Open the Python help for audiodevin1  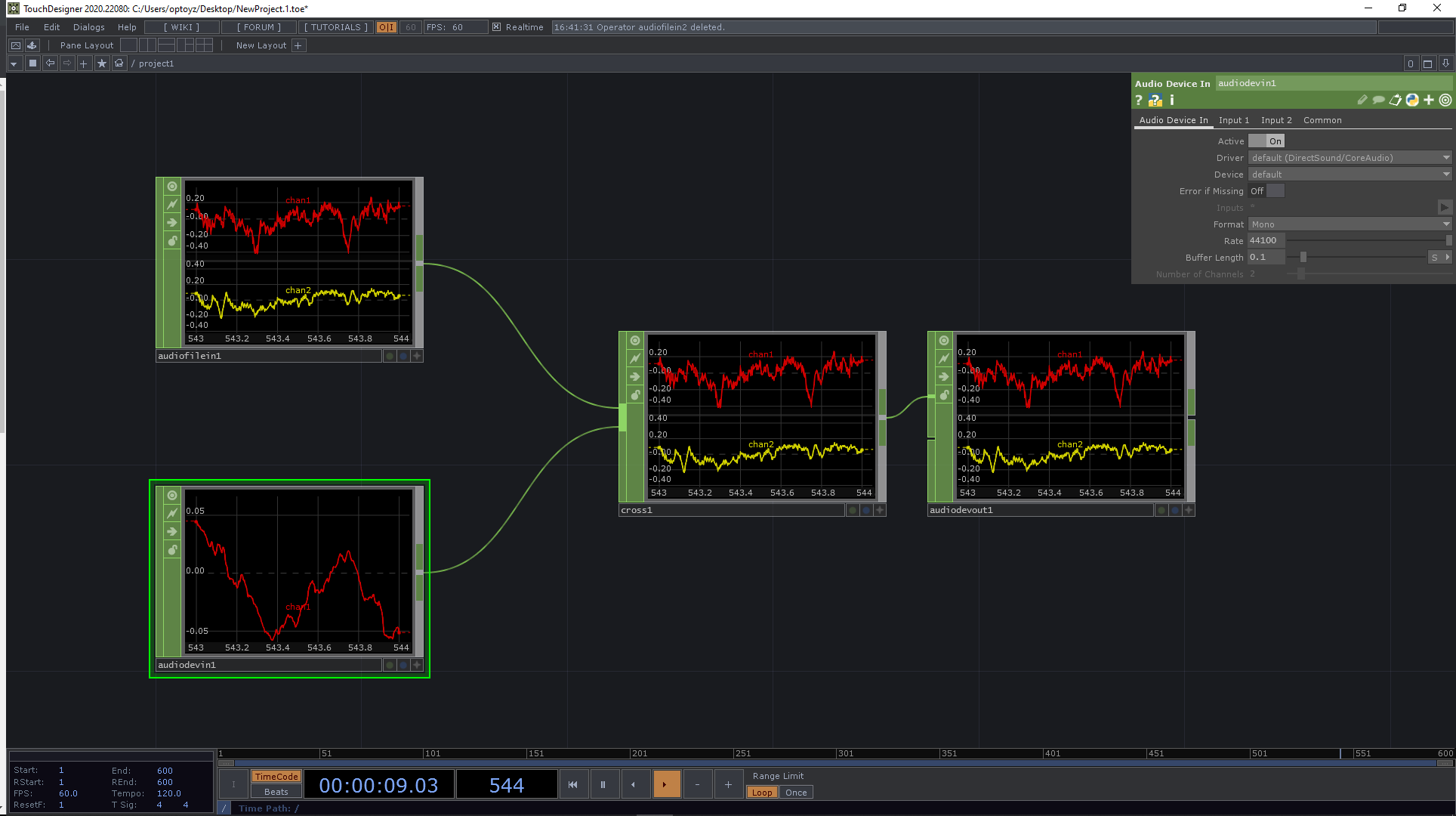[x=1412, y=100]
